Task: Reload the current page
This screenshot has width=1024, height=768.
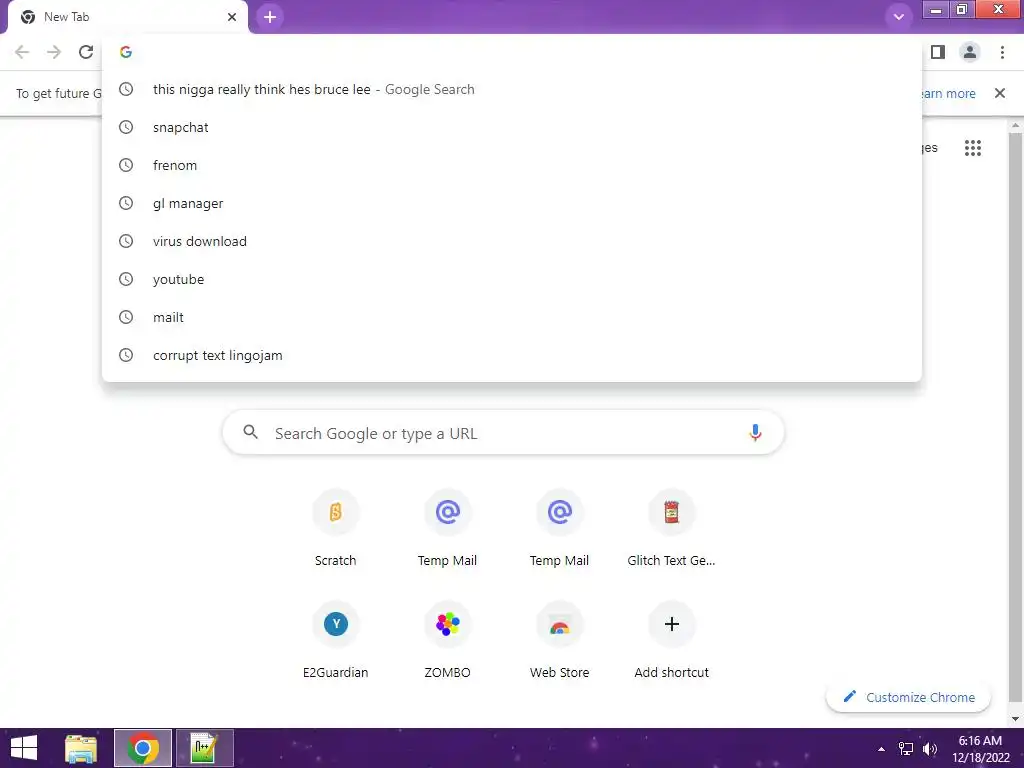Action: (x=86, y=52)
